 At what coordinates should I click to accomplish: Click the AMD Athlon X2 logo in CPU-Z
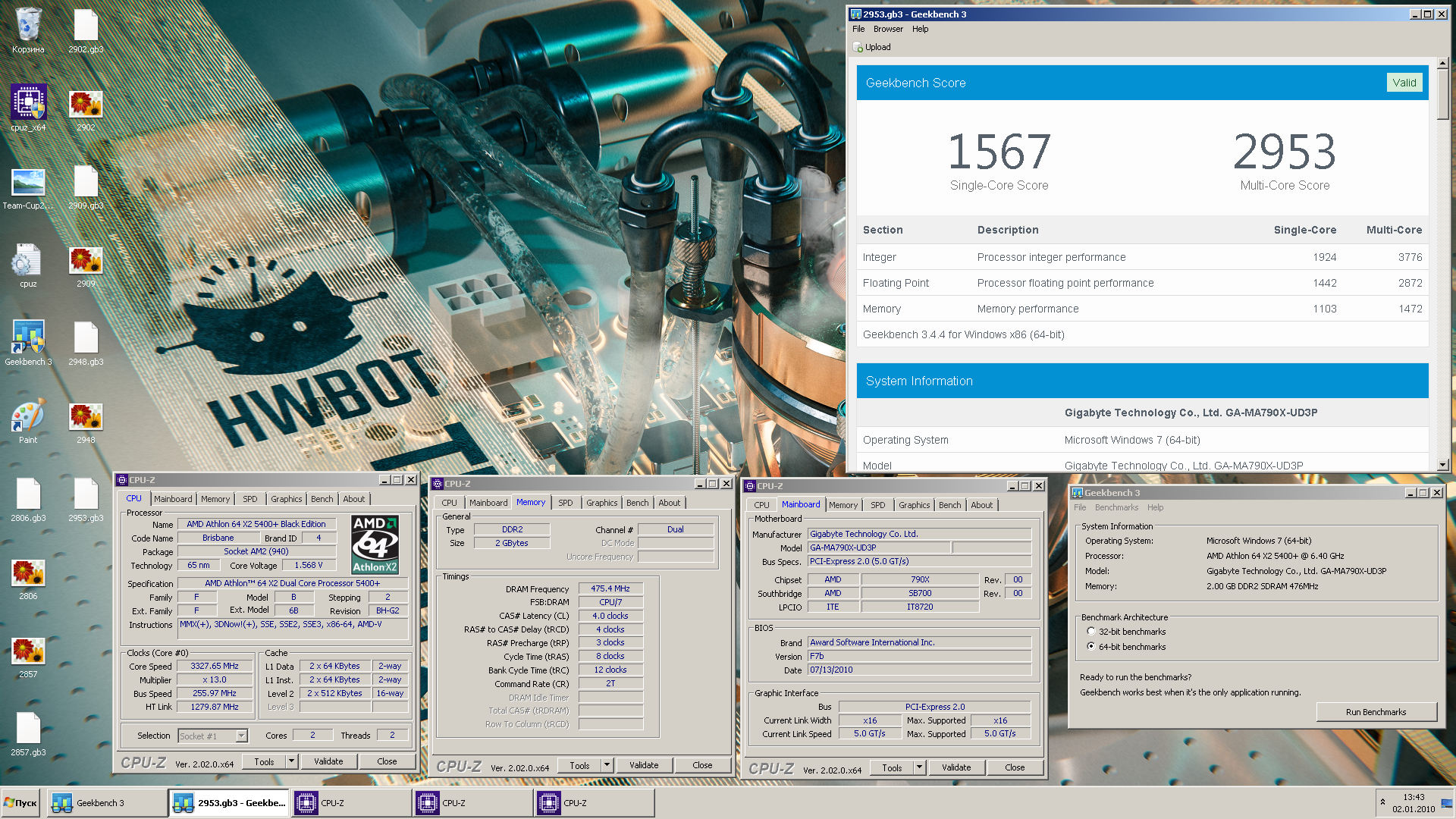[x=375, y=544]
